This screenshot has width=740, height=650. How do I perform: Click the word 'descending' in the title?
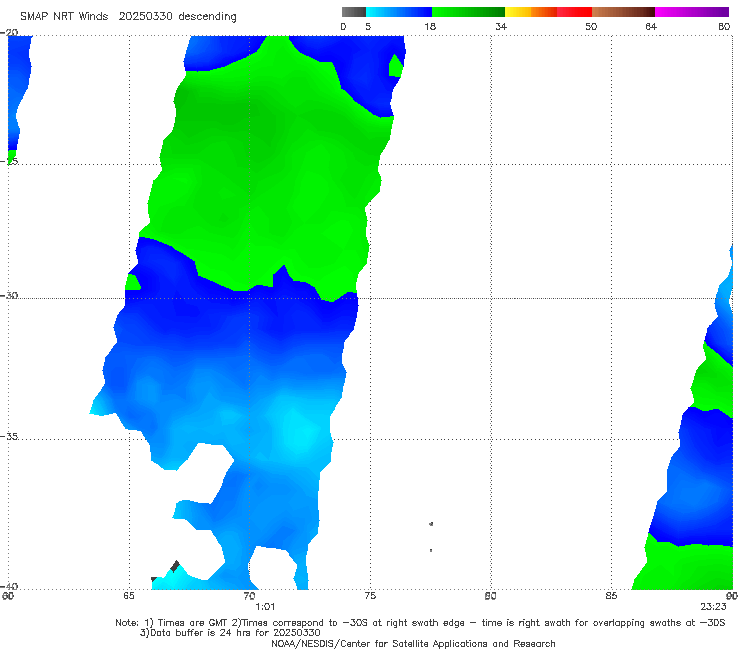coord(208,17)
